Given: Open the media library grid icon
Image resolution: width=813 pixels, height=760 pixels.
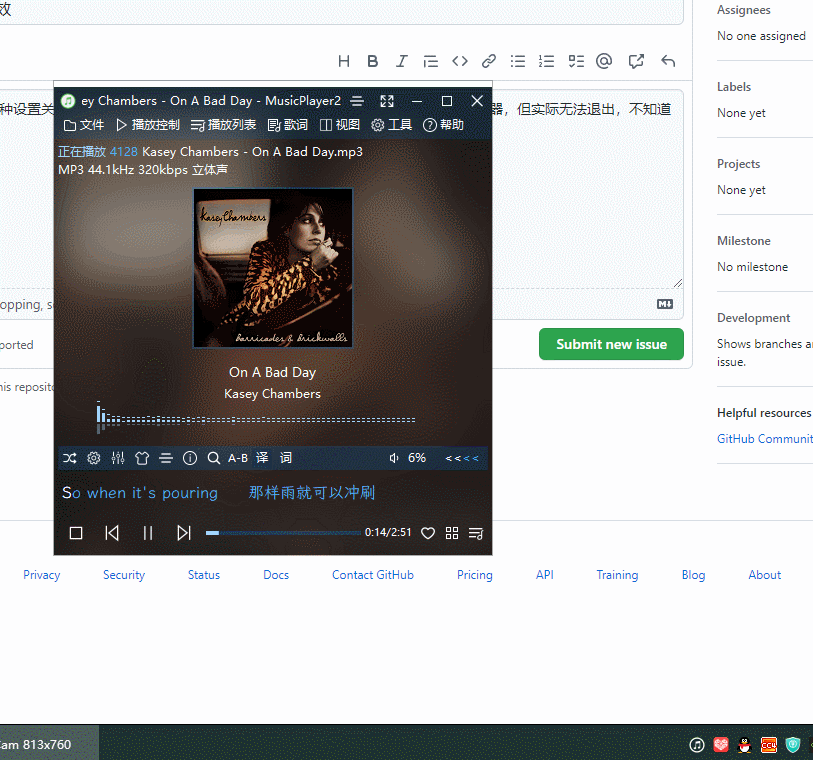Looking at the screenshot, I should (x=452, y=533).
